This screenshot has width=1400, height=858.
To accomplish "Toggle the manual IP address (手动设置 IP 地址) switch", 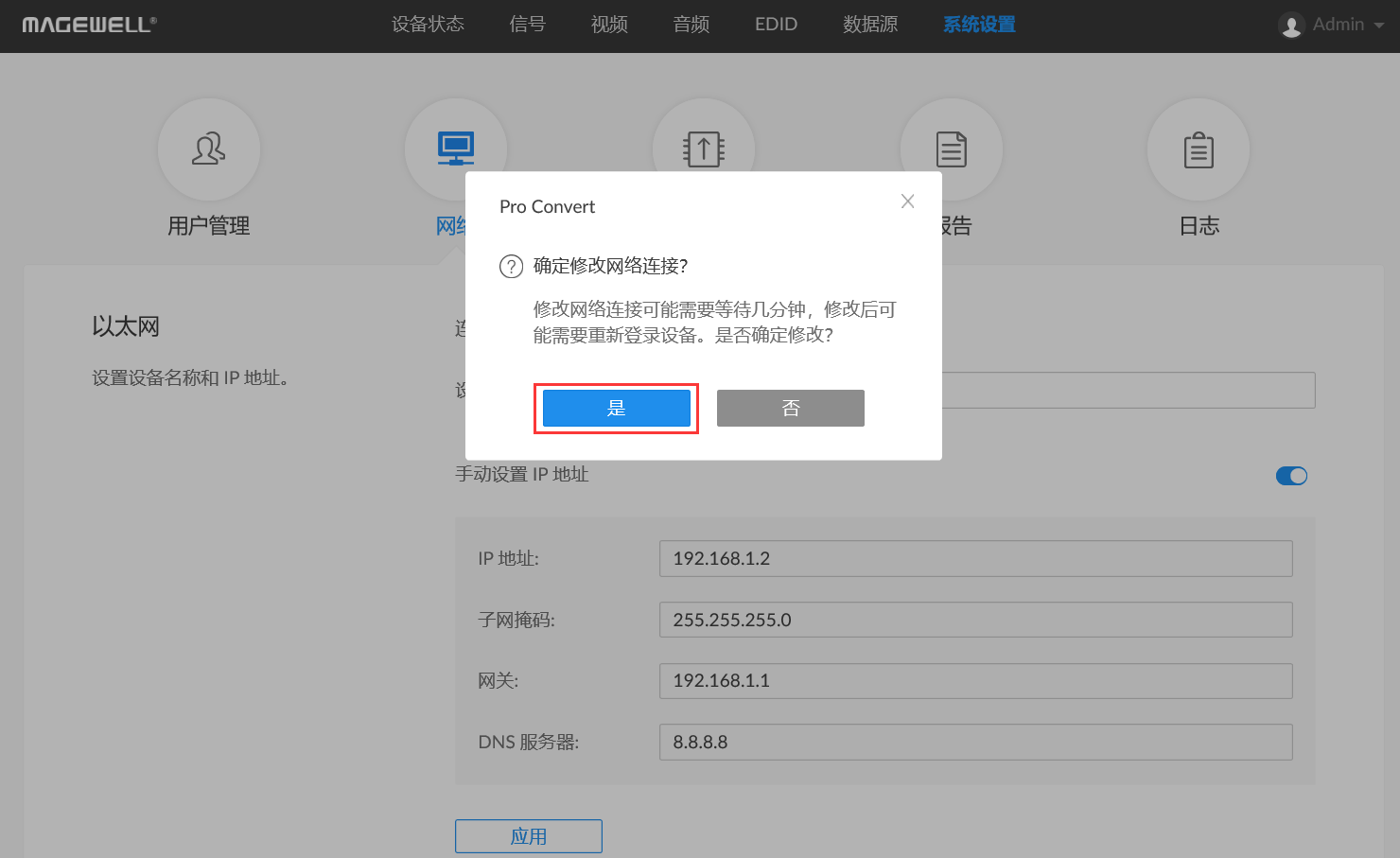I will pyautogui.click(x=1291, y=476).
